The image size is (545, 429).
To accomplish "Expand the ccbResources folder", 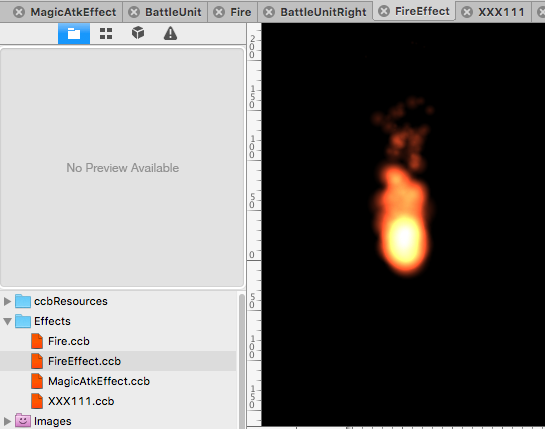I will point(7,301).
